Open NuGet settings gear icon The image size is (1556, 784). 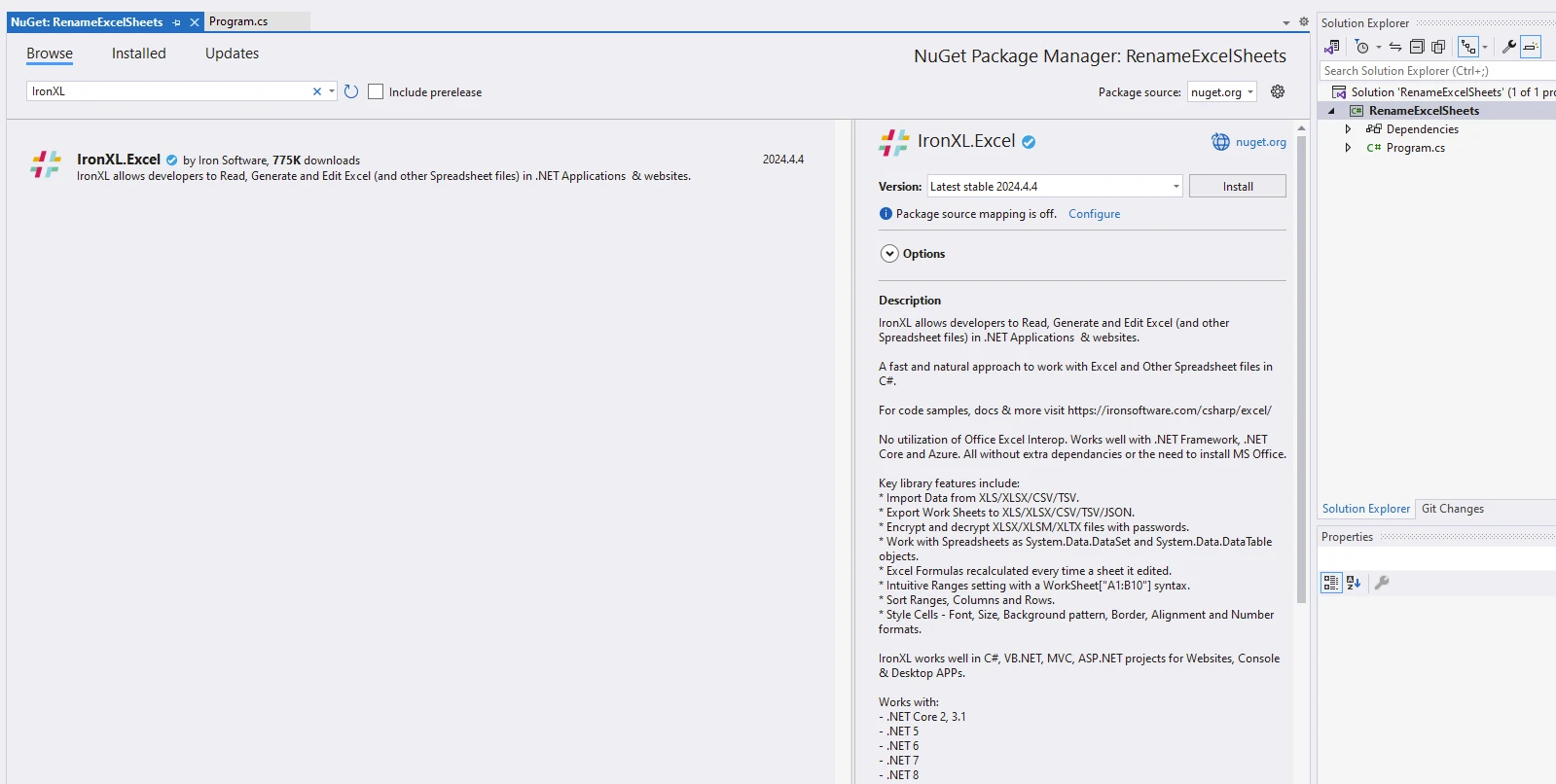1278,91
